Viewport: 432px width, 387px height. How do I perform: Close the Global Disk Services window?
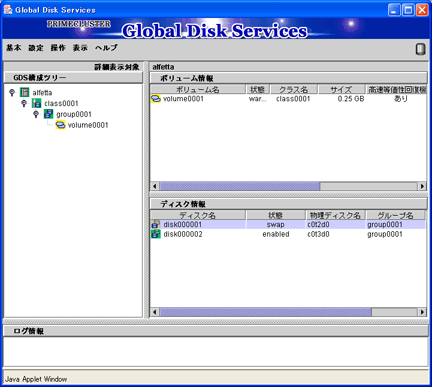pos(422,10)
